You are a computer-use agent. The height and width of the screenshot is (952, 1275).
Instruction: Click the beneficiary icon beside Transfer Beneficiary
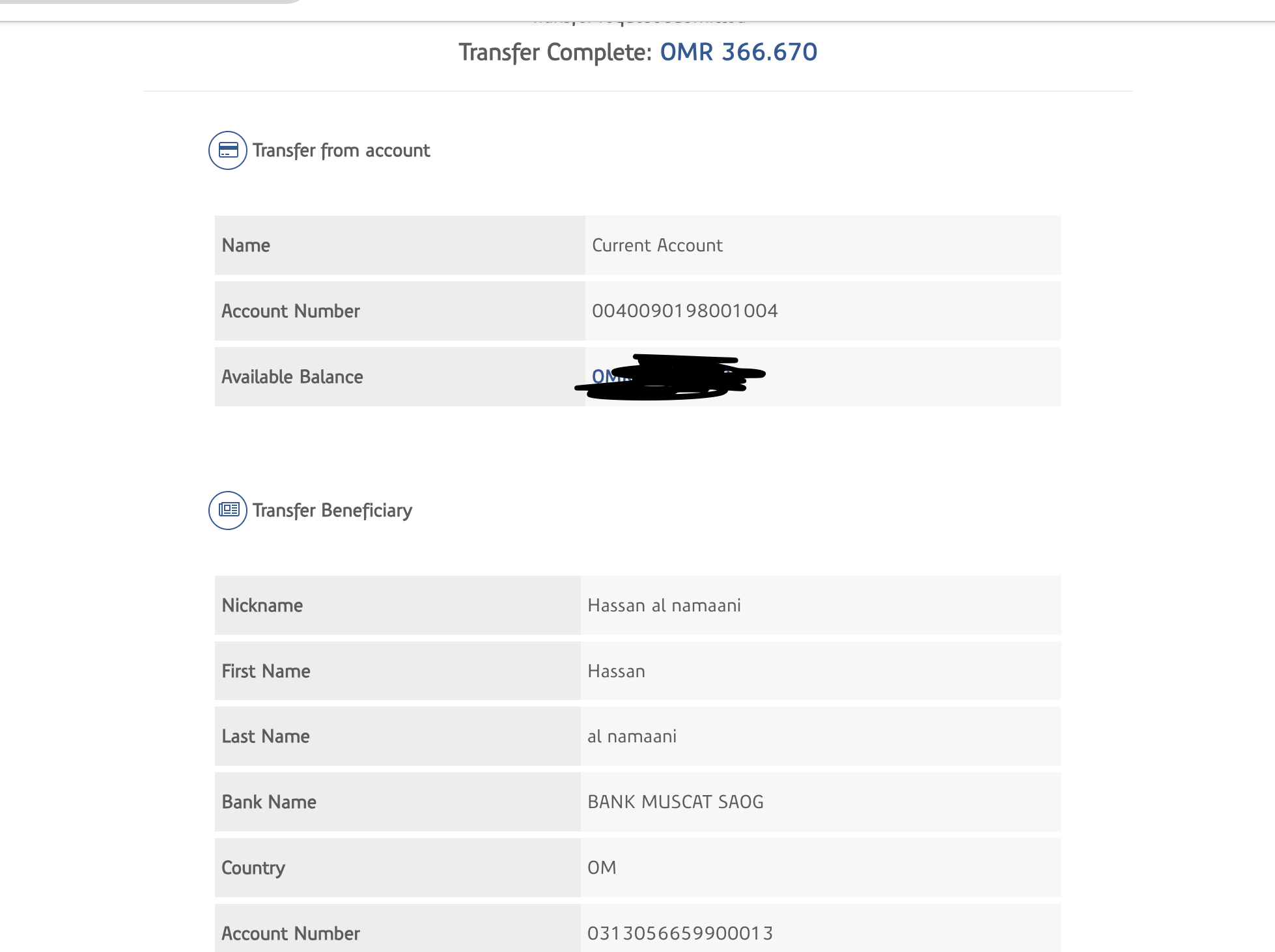228,511
